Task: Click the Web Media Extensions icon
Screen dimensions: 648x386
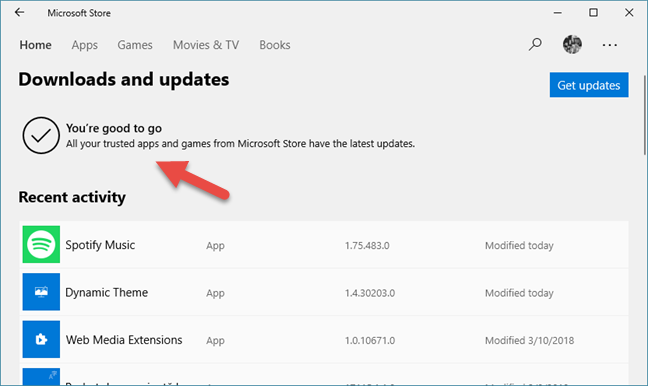Action: coord(41,339)
